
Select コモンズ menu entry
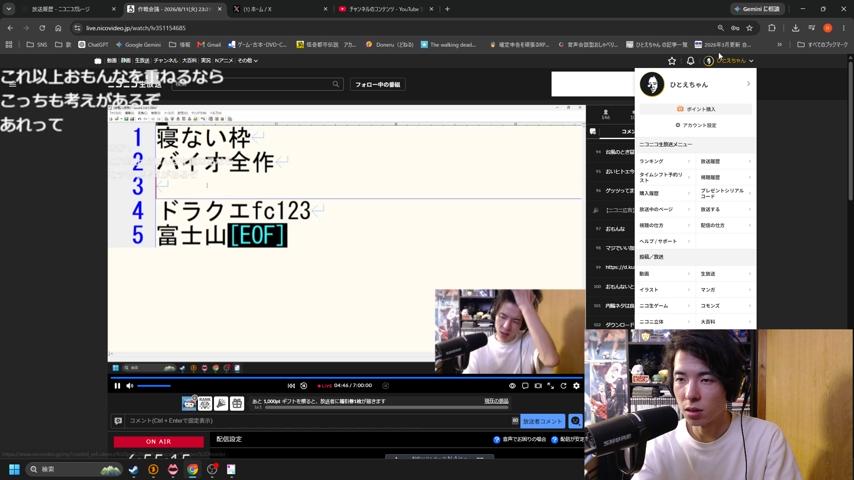tap(725, 306)
